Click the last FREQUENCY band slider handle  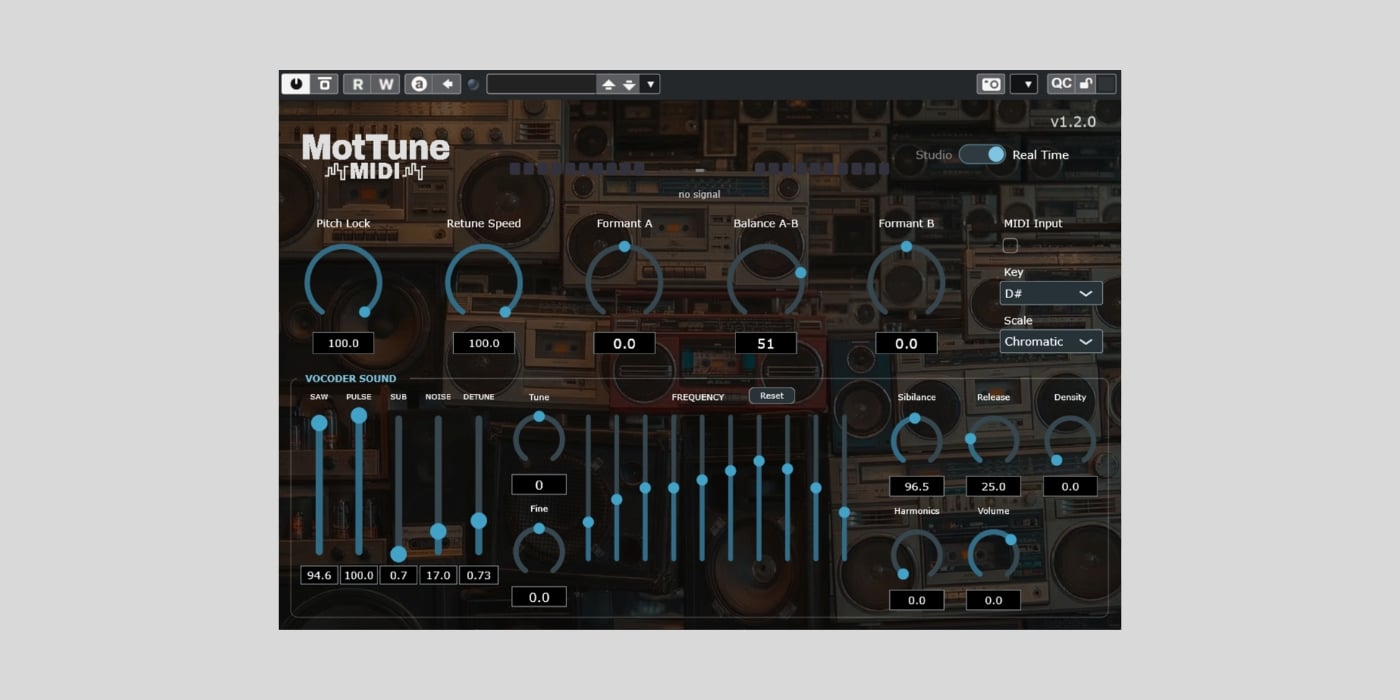click(x=844, y=512)
